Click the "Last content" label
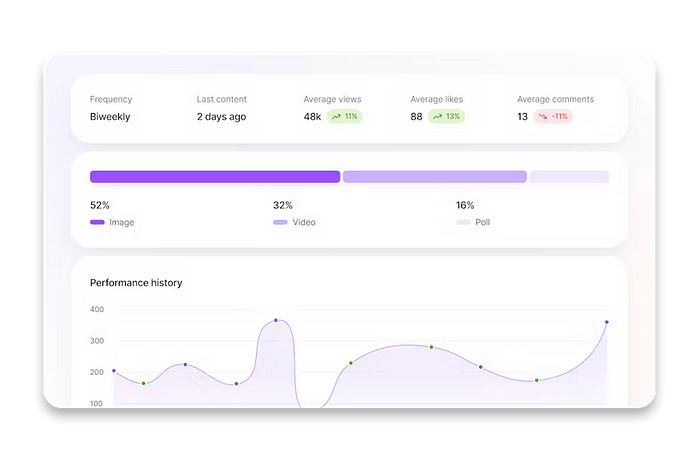Image resolution: width=700 pixels, height=462 pixels. coord(221,99)
